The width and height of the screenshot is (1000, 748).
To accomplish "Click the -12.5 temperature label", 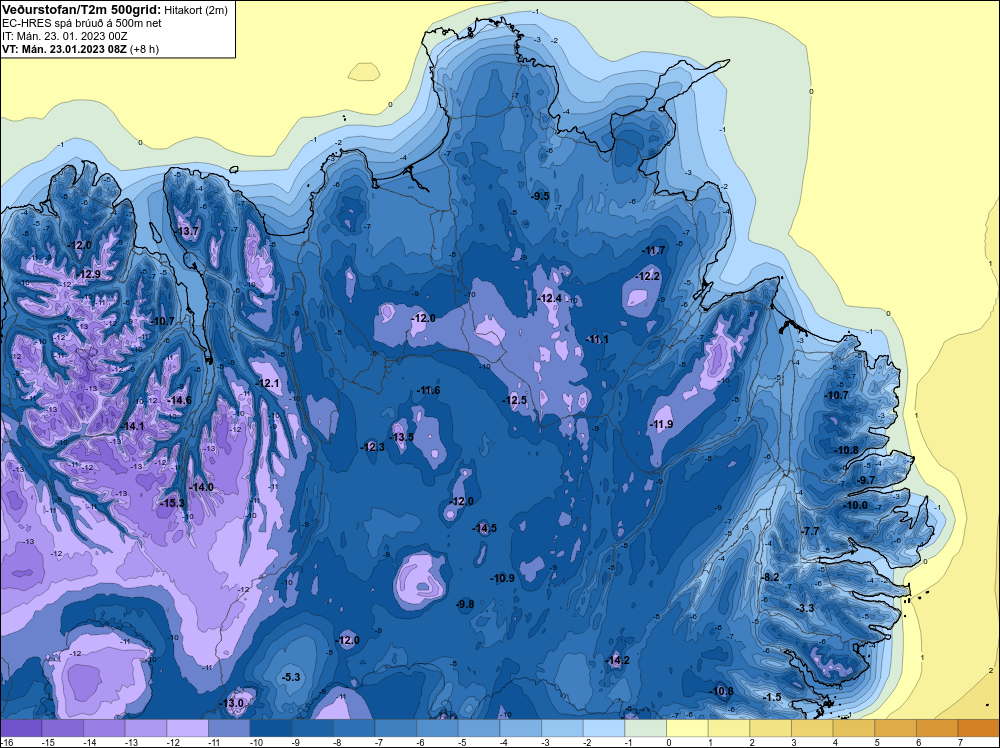I will tap(515, 400).
